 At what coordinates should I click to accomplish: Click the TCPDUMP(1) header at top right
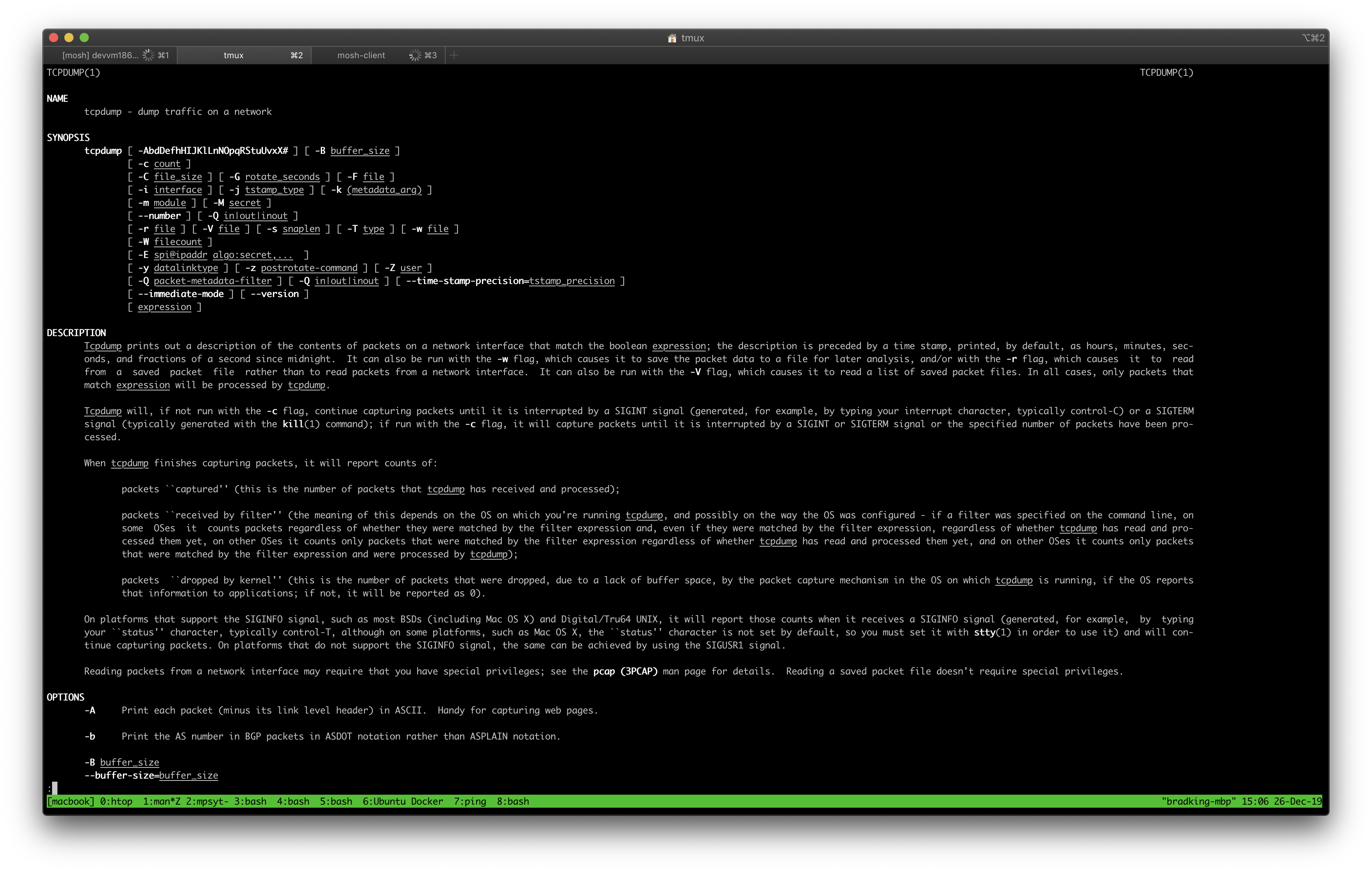pyautogui.click(x=1166, y=72)
